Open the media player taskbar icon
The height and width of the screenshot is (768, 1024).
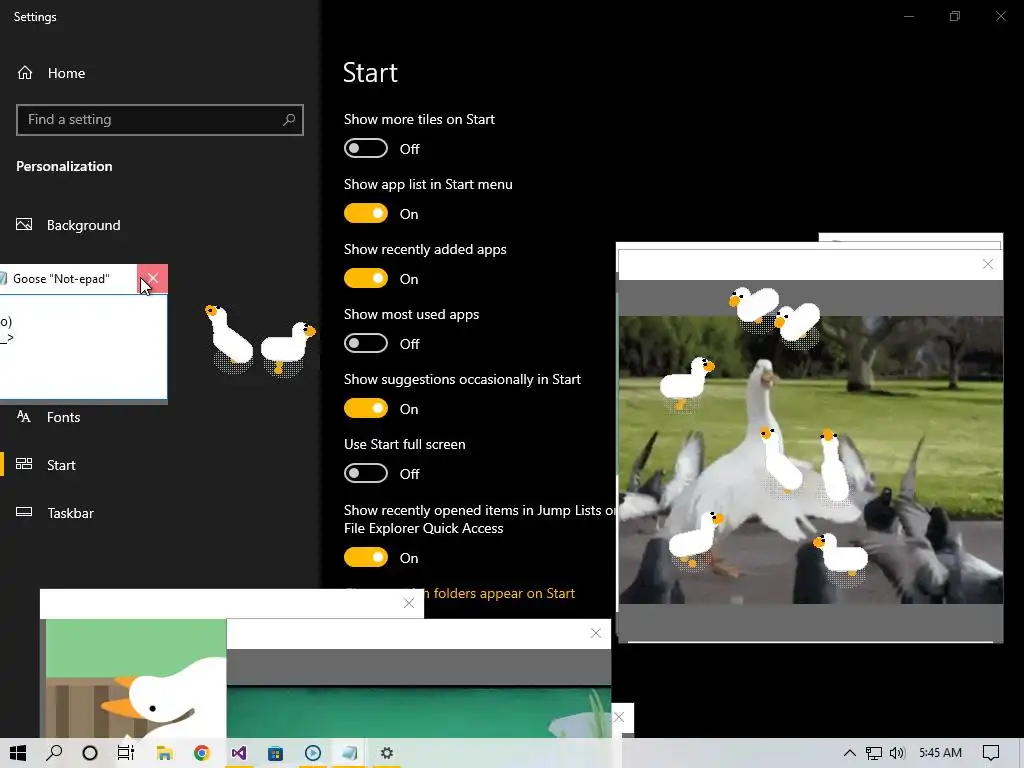pos(313,753)
